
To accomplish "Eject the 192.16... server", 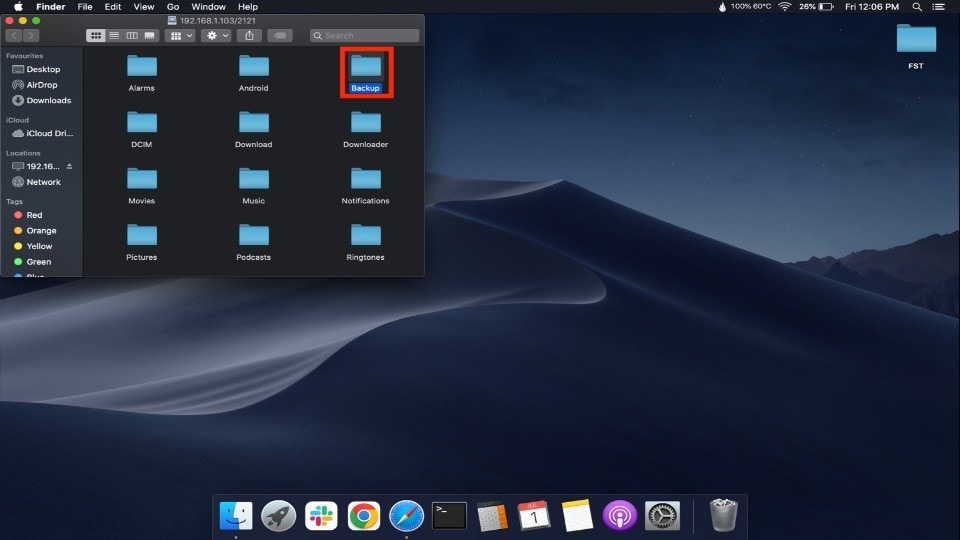I will point(69,166).
